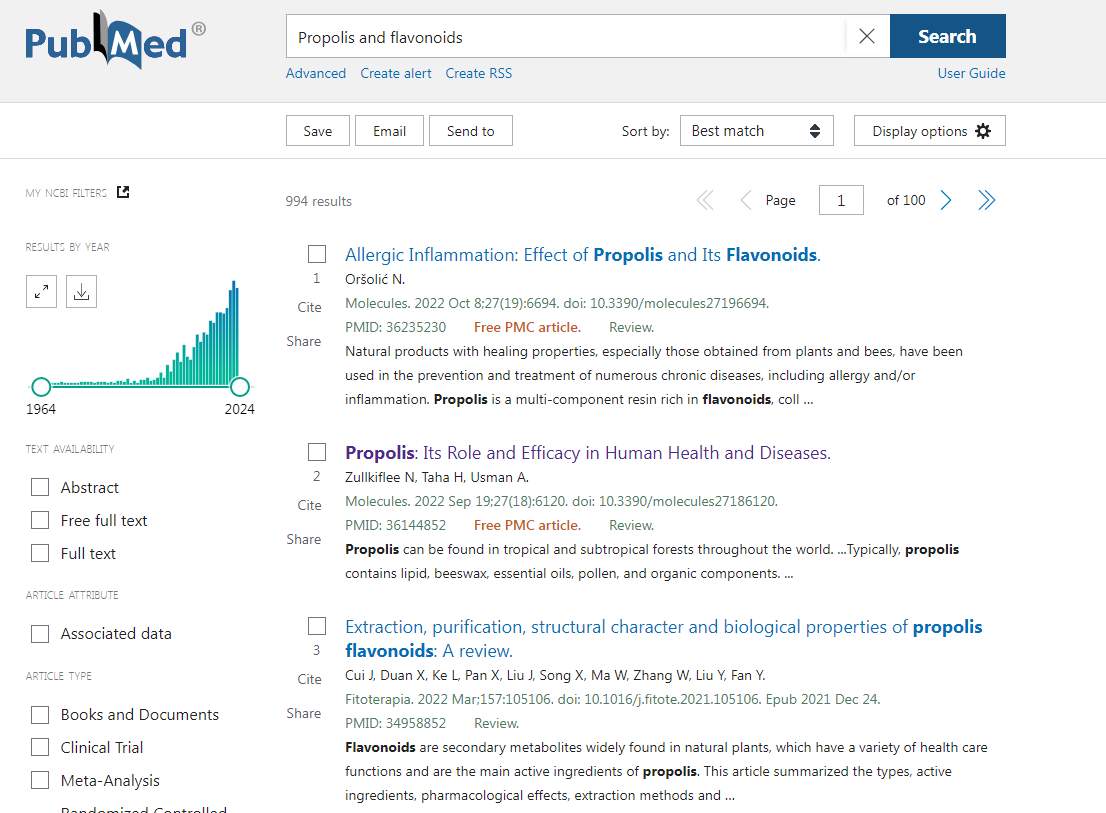Click the page number input field
The height and width of the screenshot is (813, 1106).
(841, 201)
